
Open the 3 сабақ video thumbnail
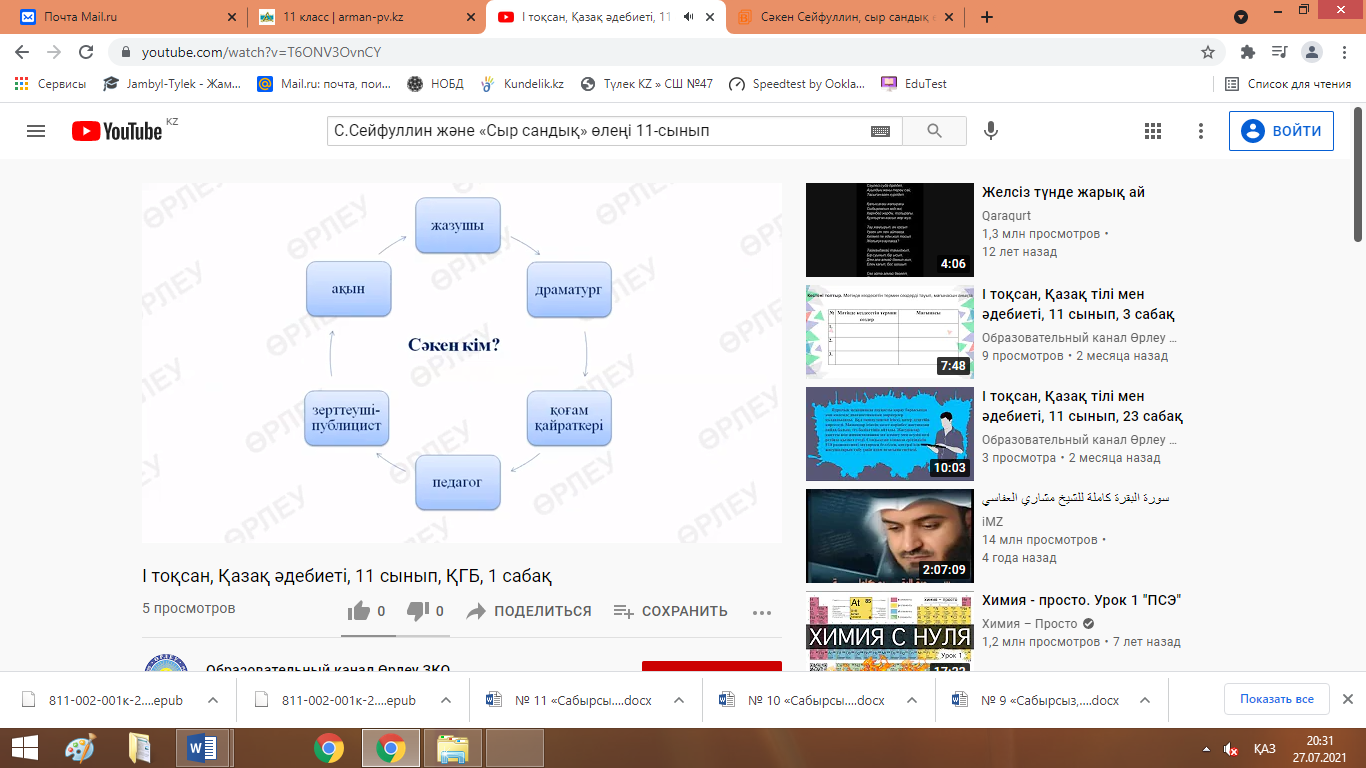pyautogui.click(x=889, y=332)
